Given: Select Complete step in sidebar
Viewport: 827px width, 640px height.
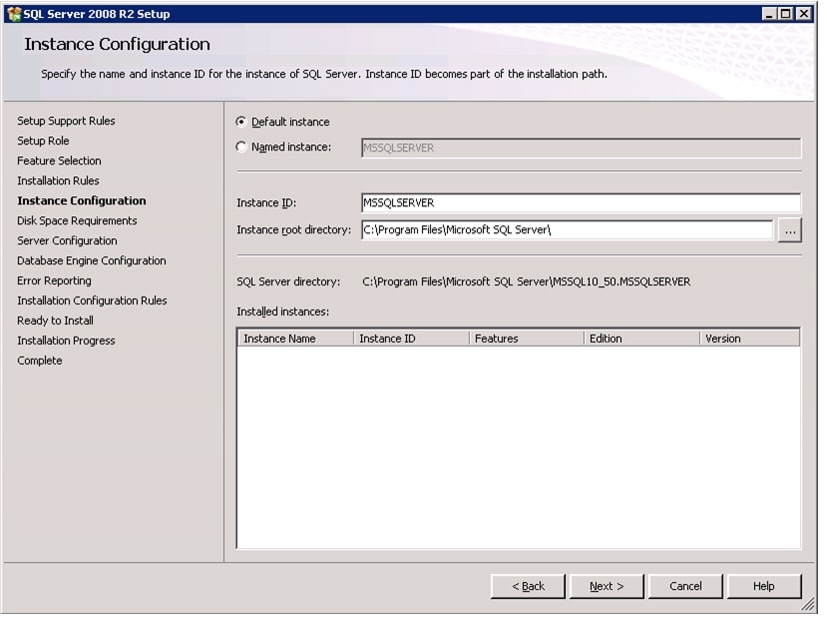Looking at the screenshot, I should click(40, 361).
